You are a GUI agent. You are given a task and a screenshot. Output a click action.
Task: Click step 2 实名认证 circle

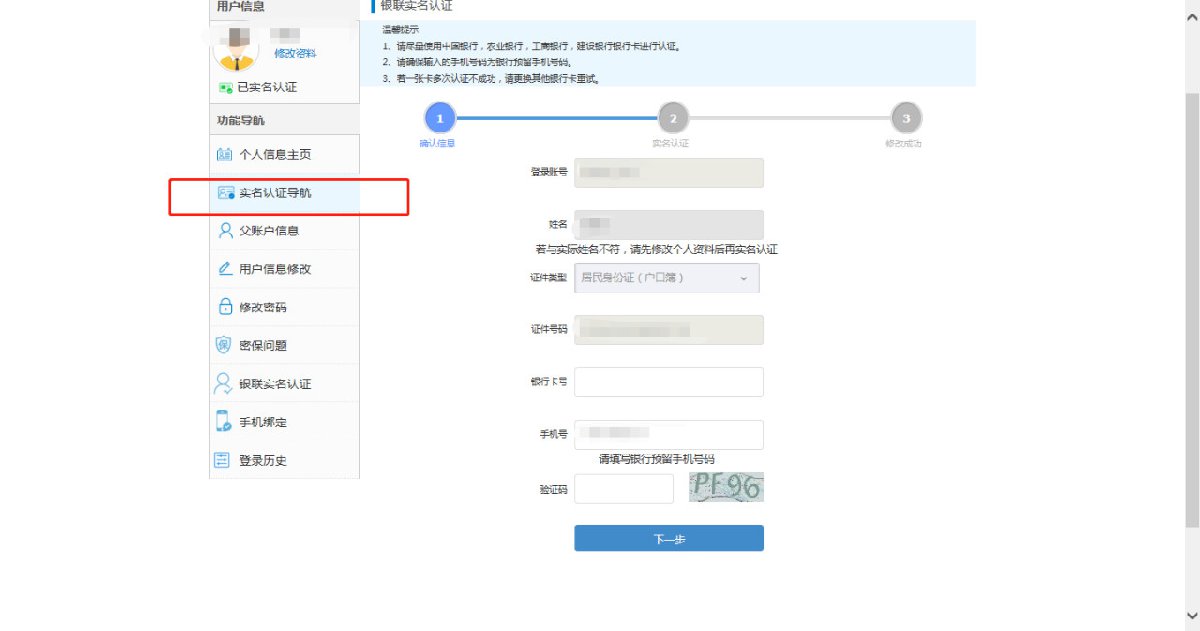click(x=672, y=119)
